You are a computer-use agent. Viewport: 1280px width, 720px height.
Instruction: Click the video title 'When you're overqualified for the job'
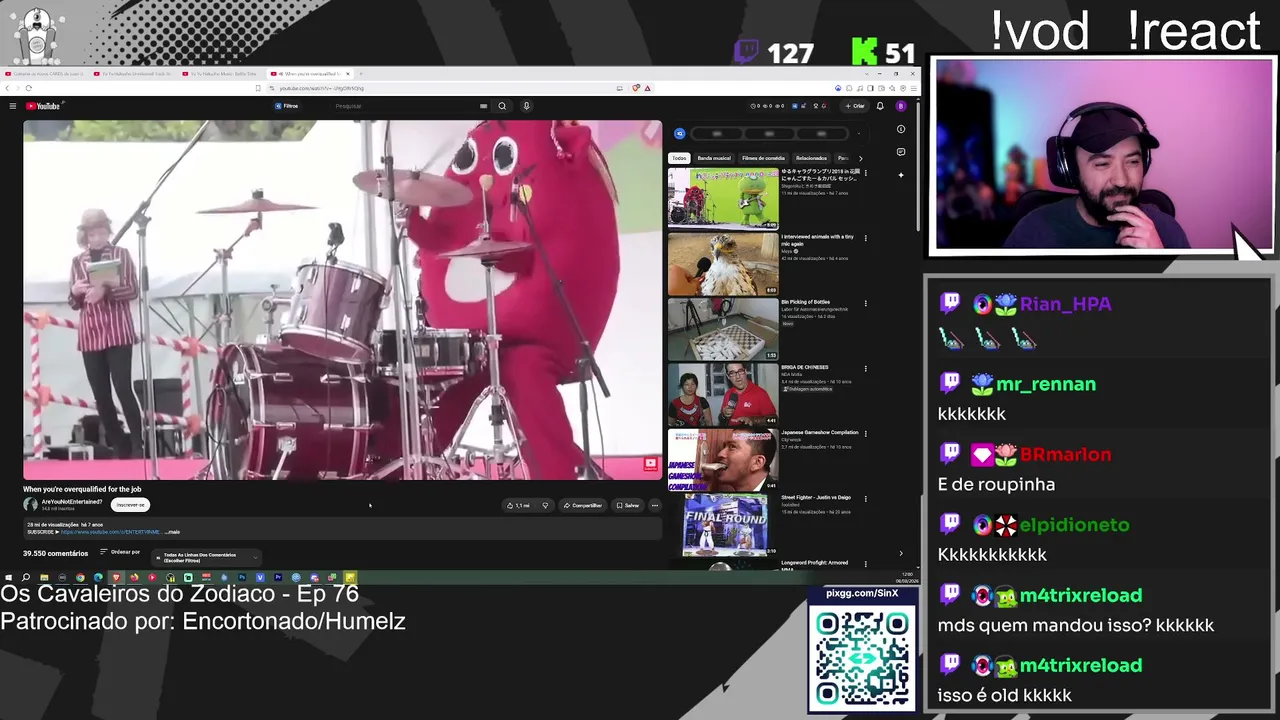pos(82,489)
